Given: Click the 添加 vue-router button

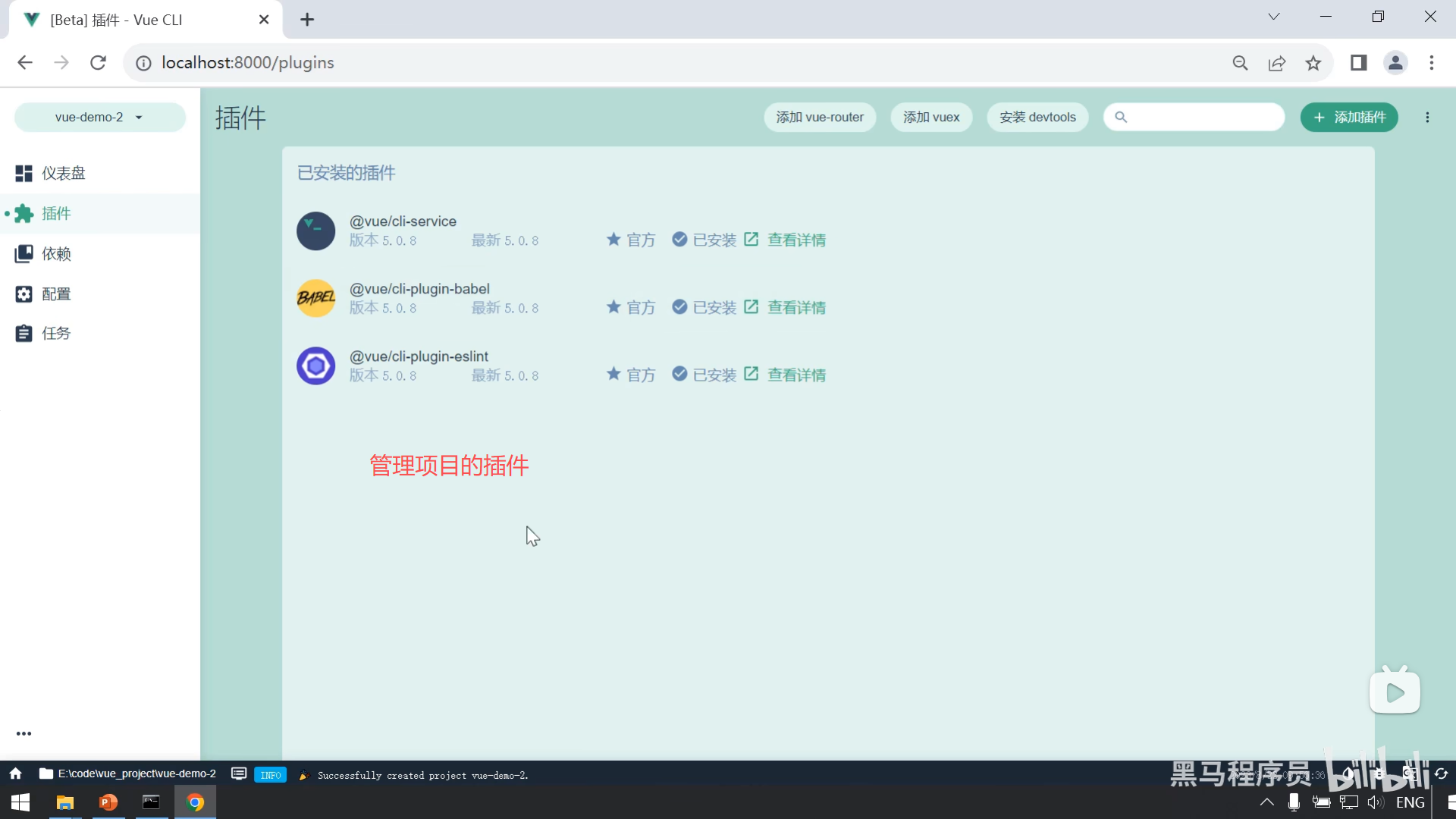Looking at the screenshot, I should point(819,118).
